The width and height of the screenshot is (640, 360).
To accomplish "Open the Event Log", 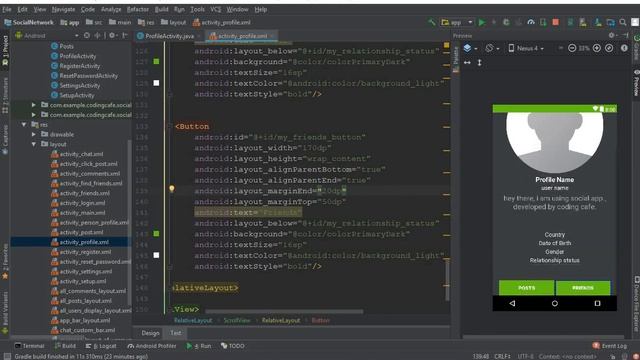I will click(x=609, y=346).
